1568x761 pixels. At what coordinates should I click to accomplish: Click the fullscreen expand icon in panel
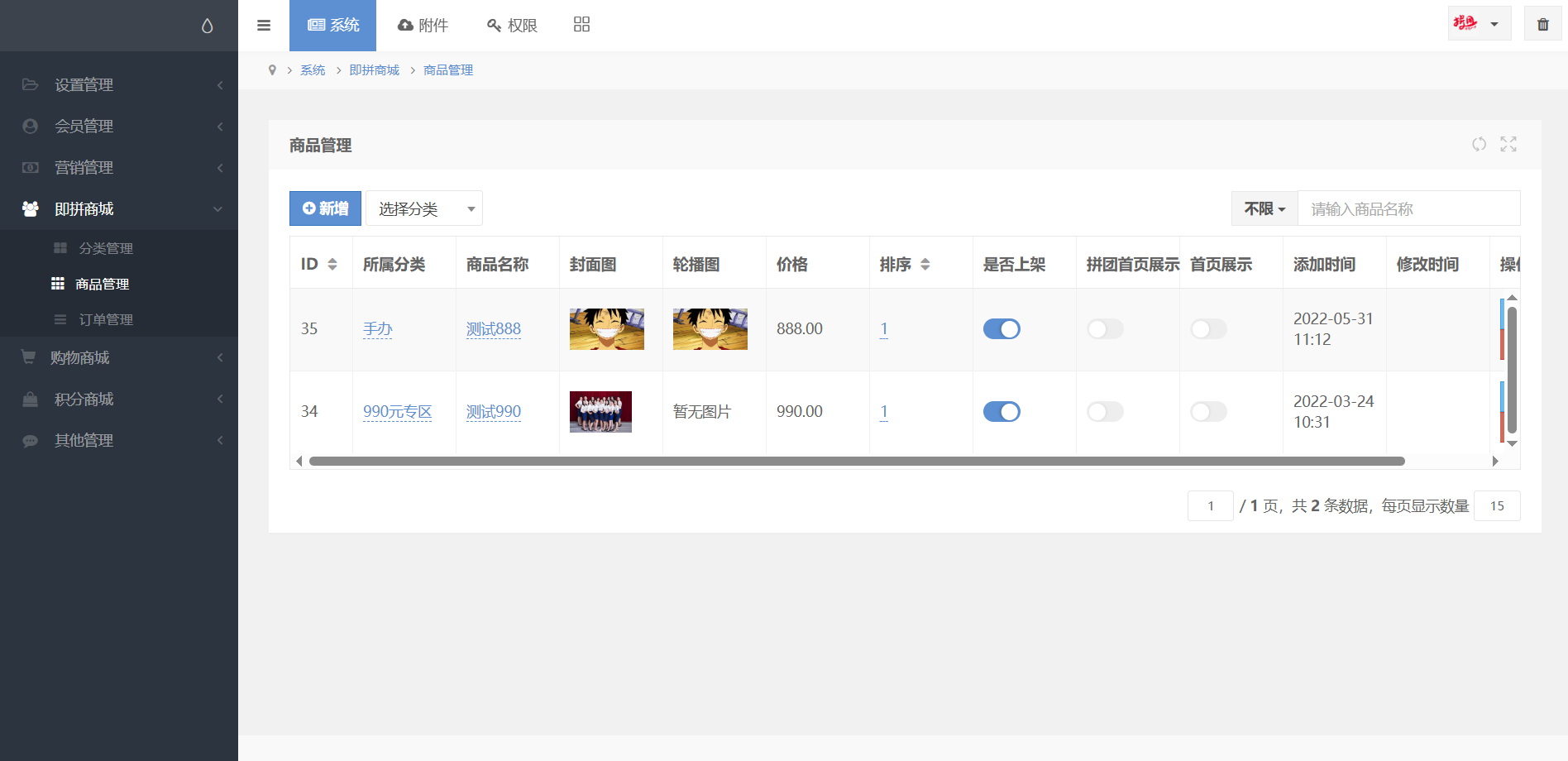point(1508,144)
